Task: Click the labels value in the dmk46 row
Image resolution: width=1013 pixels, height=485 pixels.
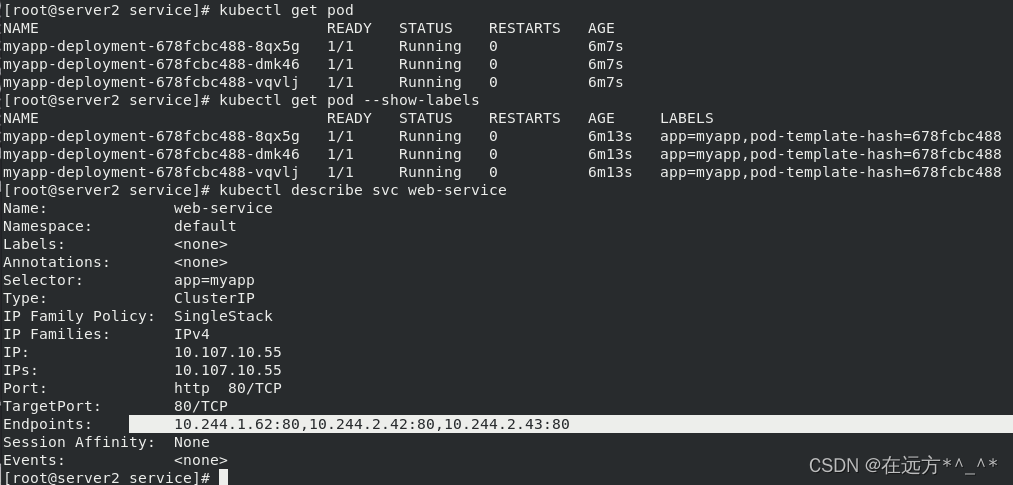Action: [830, 154]
